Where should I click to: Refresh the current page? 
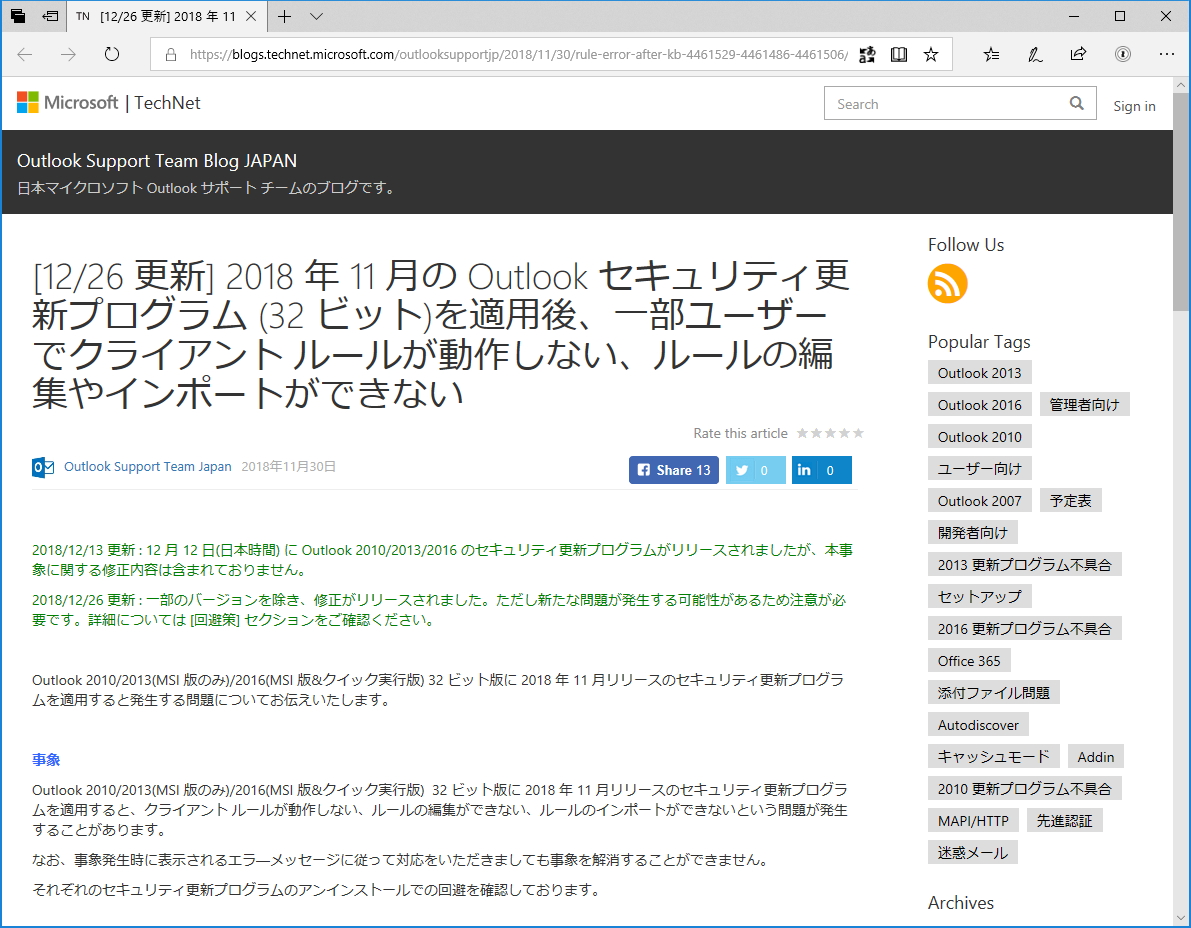(x=111, y=55)
